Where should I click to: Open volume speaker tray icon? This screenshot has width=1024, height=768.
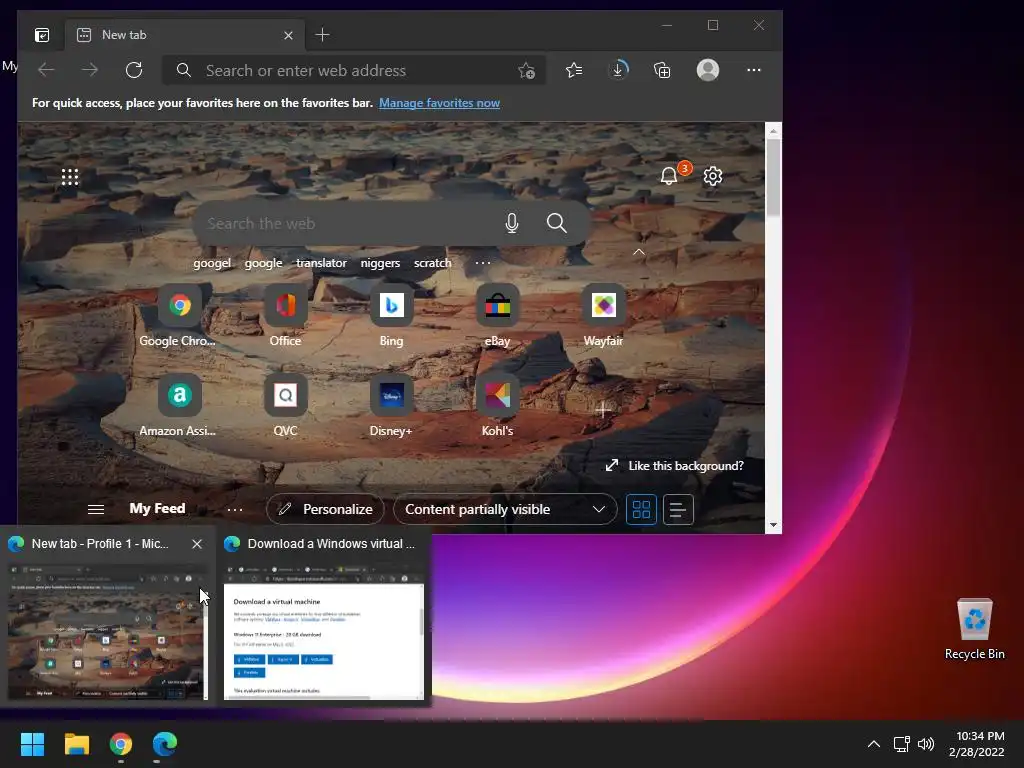point(926,744)
